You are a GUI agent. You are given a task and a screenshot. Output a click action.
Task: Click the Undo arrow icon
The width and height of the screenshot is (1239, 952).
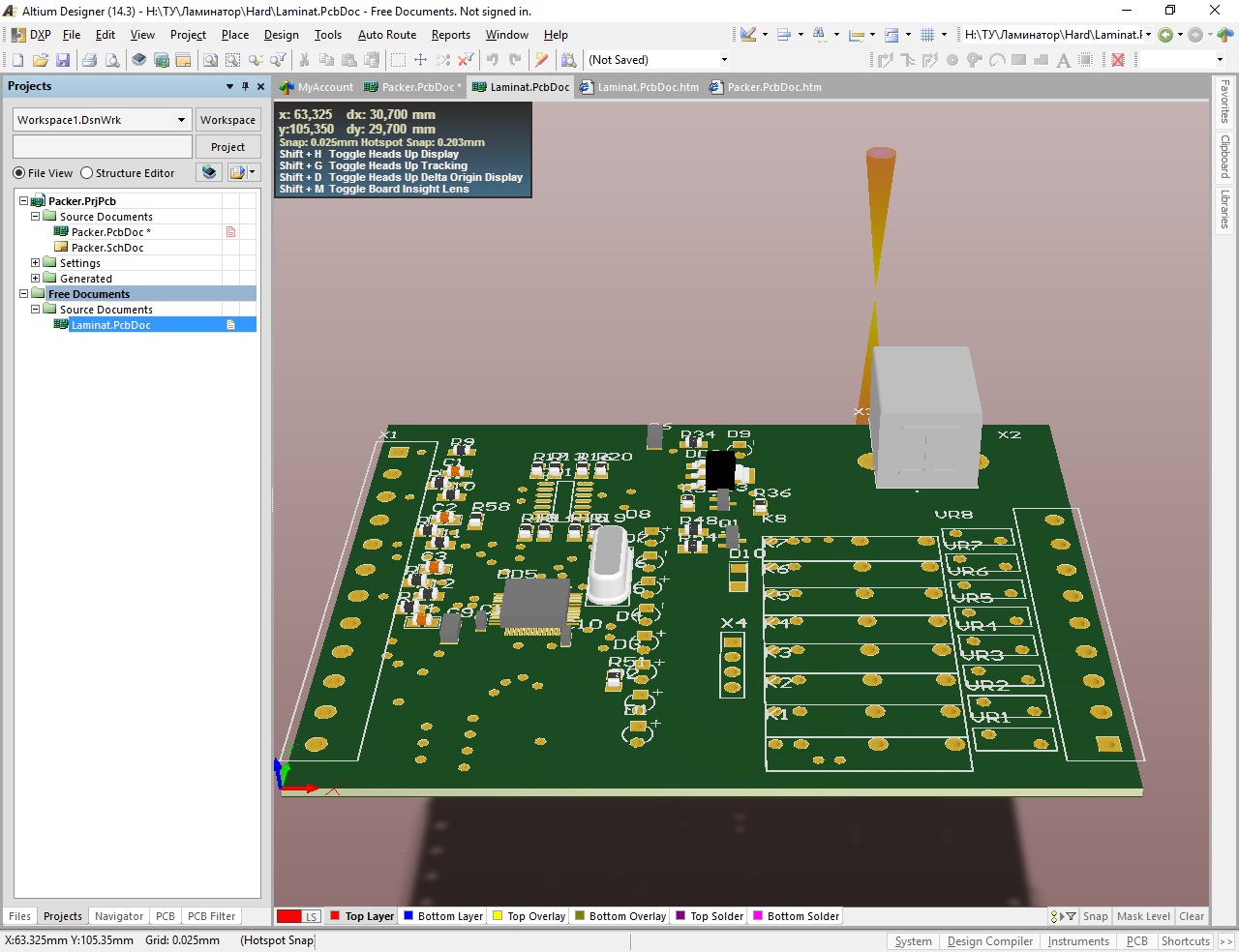tap(493, 60)
